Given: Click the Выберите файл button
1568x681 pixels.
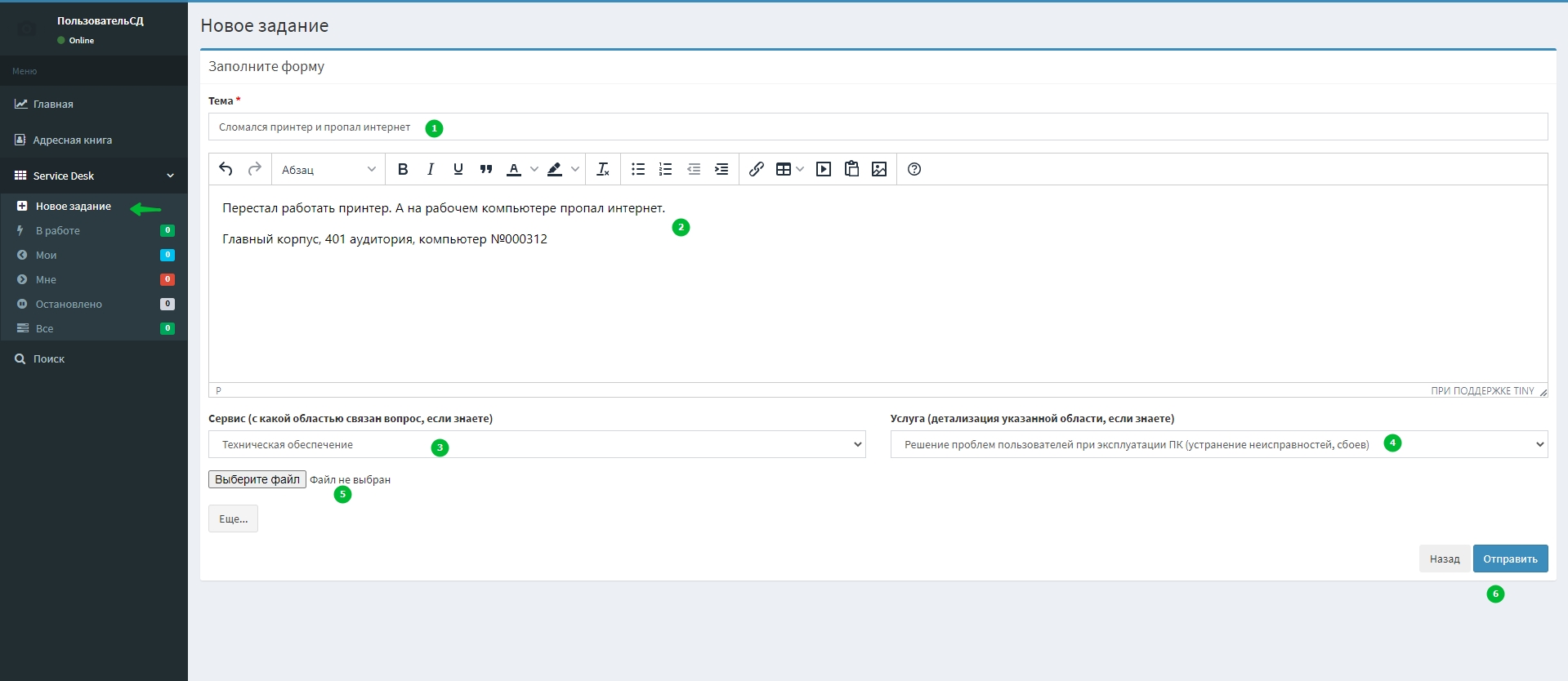Looking at the screenshot, I should point(257,479).
